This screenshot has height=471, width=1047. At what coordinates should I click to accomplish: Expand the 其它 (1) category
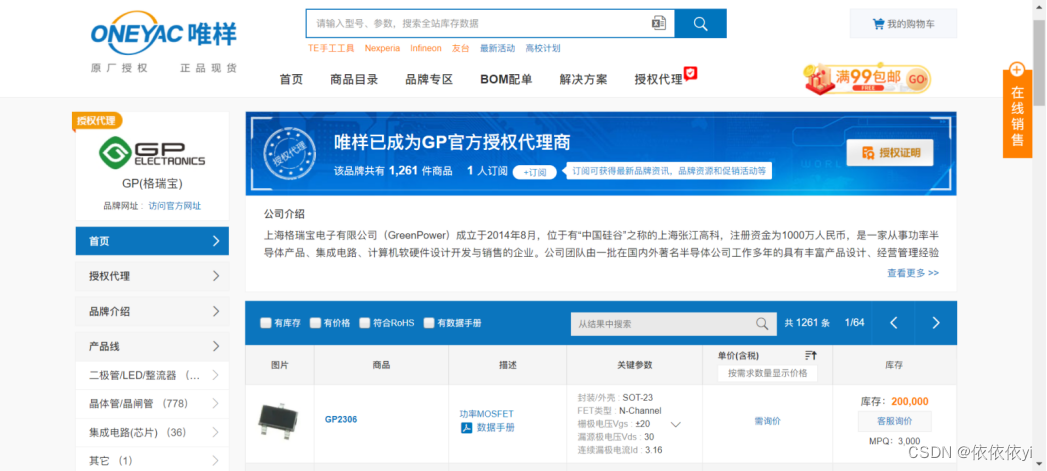(x=152, y=460)
